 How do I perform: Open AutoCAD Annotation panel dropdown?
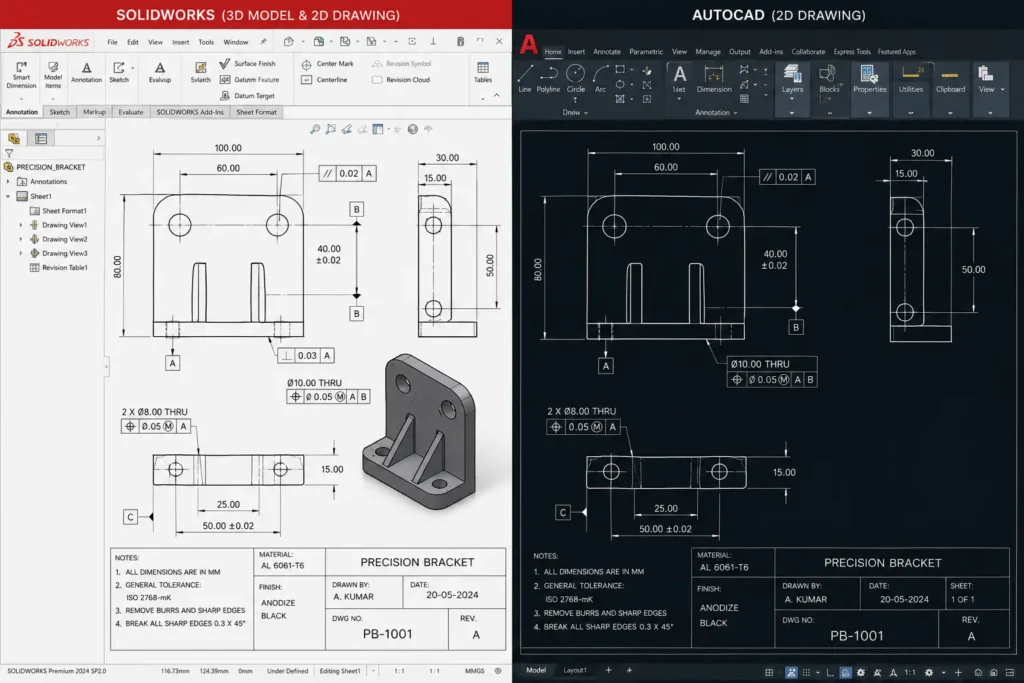coord(716,112)
